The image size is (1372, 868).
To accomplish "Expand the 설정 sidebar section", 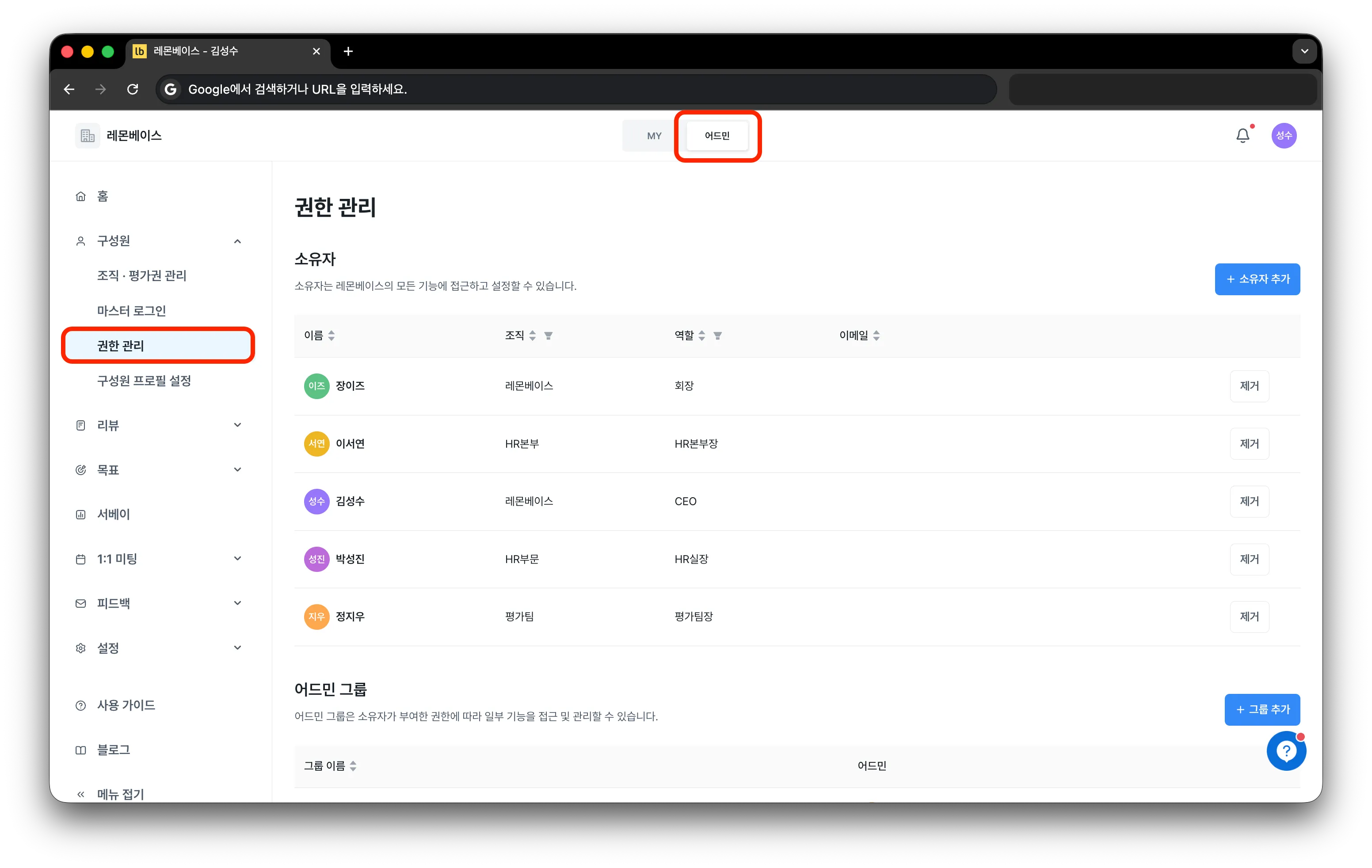I will [238, 647].
